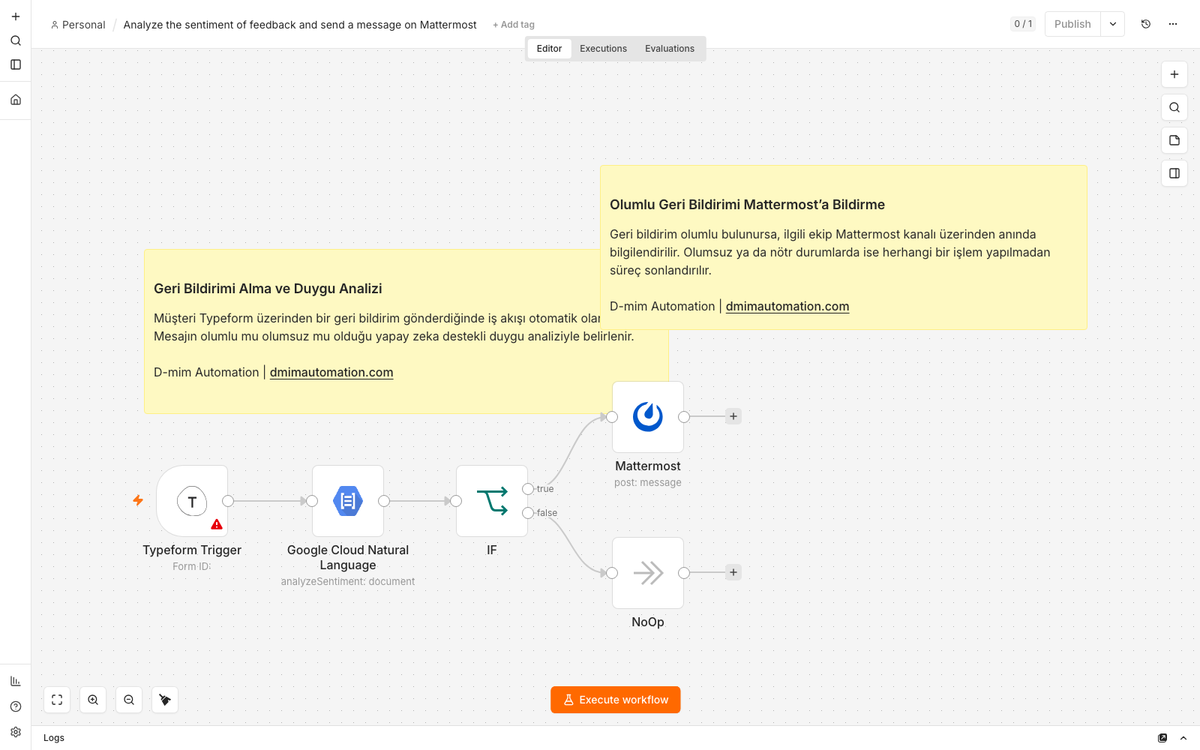Click the plus icon in the left sidebar

click(x=15, y=17)
